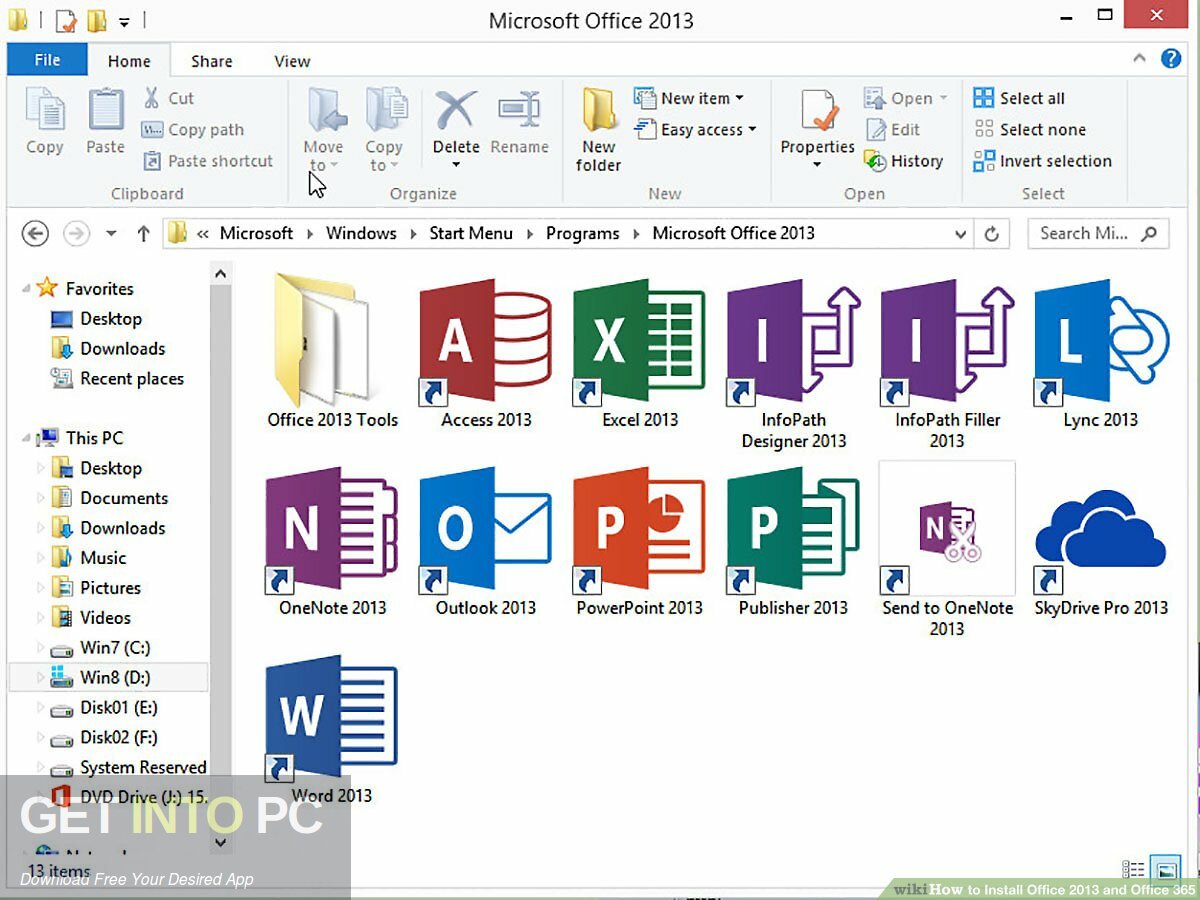
Task: Click Paste shortcut in ribbon
Action: coord(208,161)
